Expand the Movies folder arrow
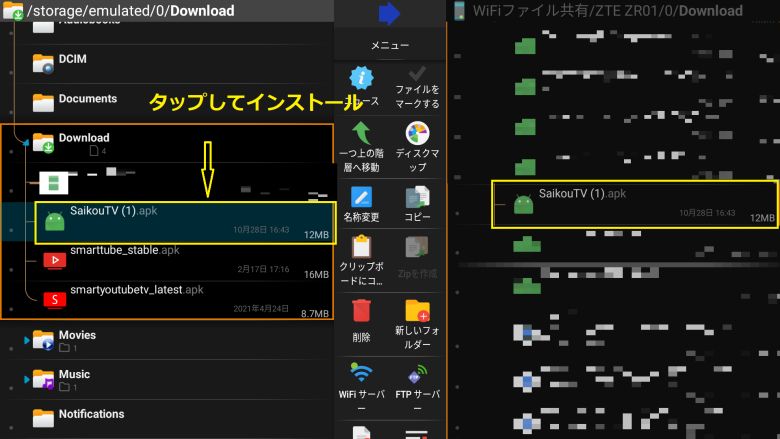Image resolution: width=780 pixels, height=439 pixels. point(26,341)
